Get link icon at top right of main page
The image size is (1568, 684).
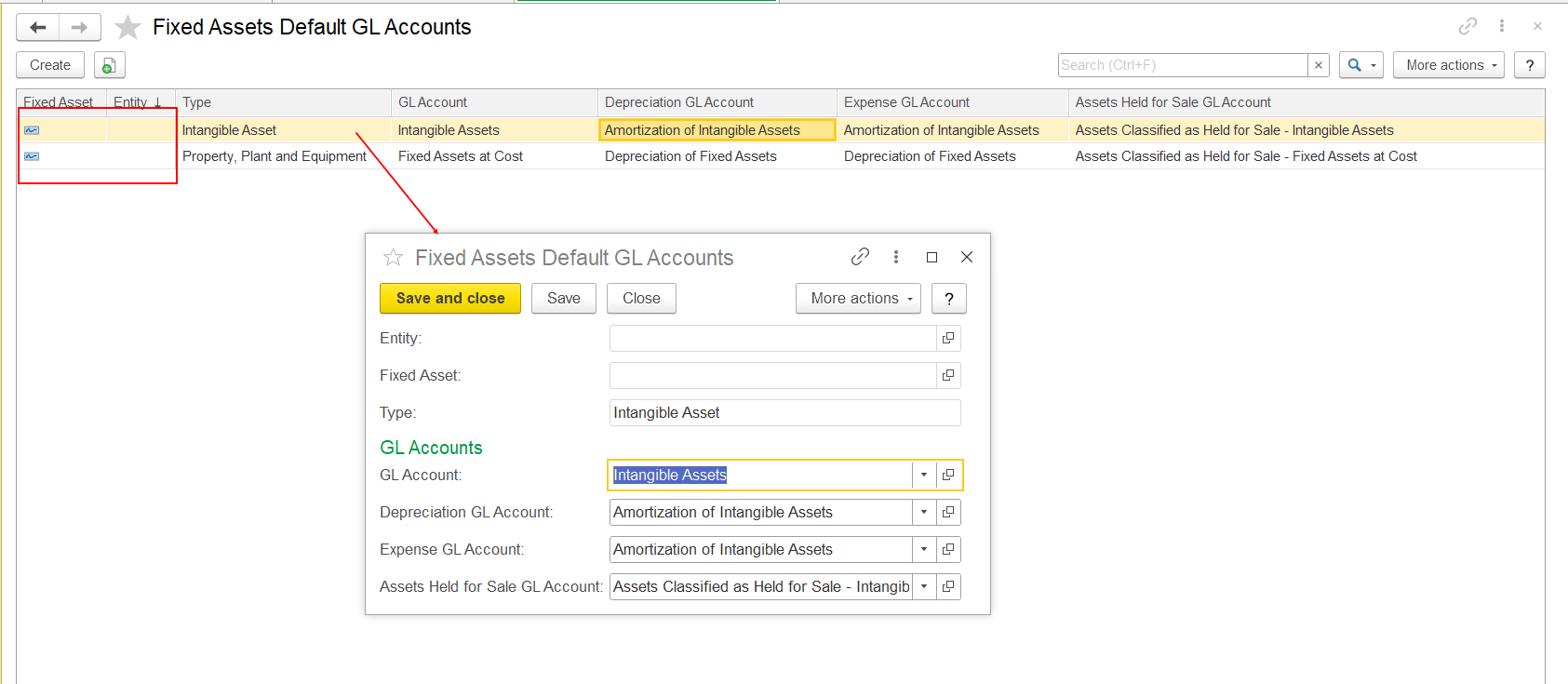click(x=1467, y=26)
